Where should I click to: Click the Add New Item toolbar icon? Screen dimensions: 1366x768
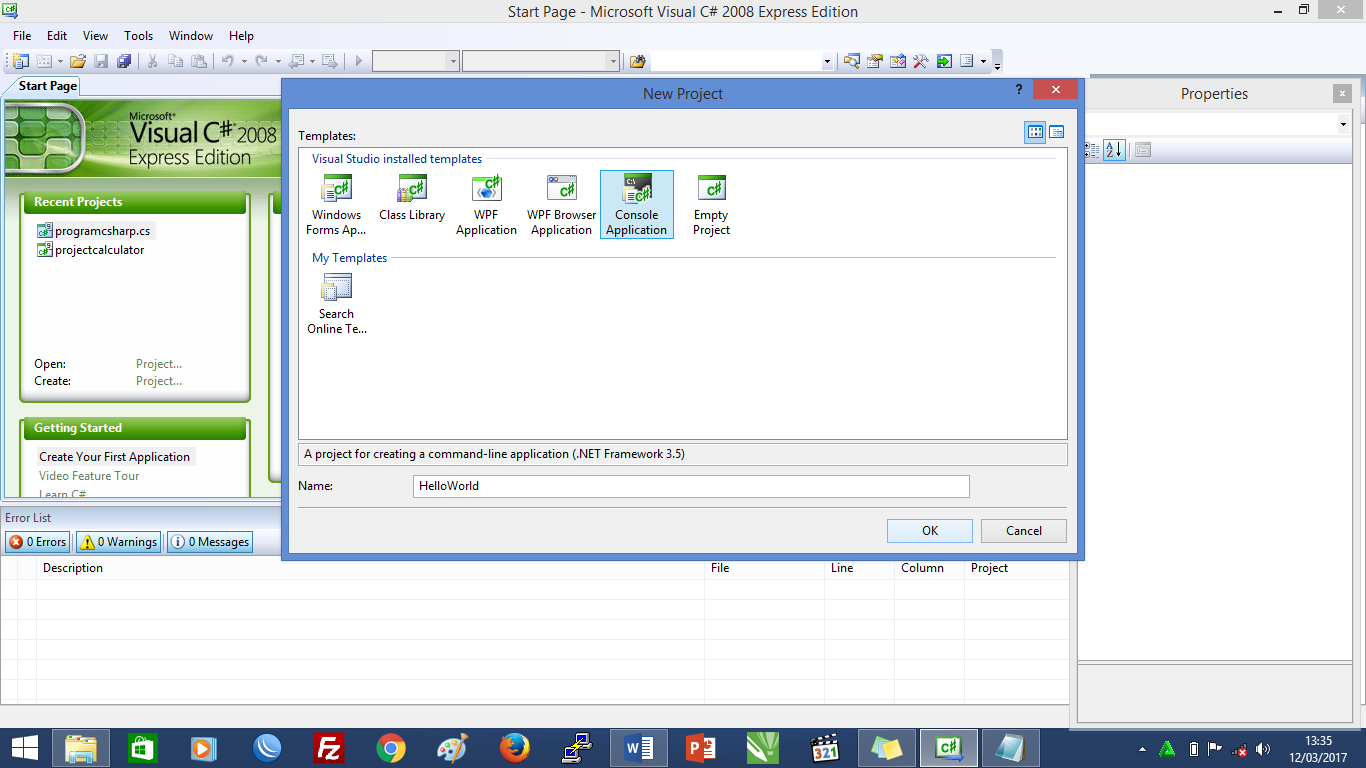pyautogui.click(x=45, y=61)
